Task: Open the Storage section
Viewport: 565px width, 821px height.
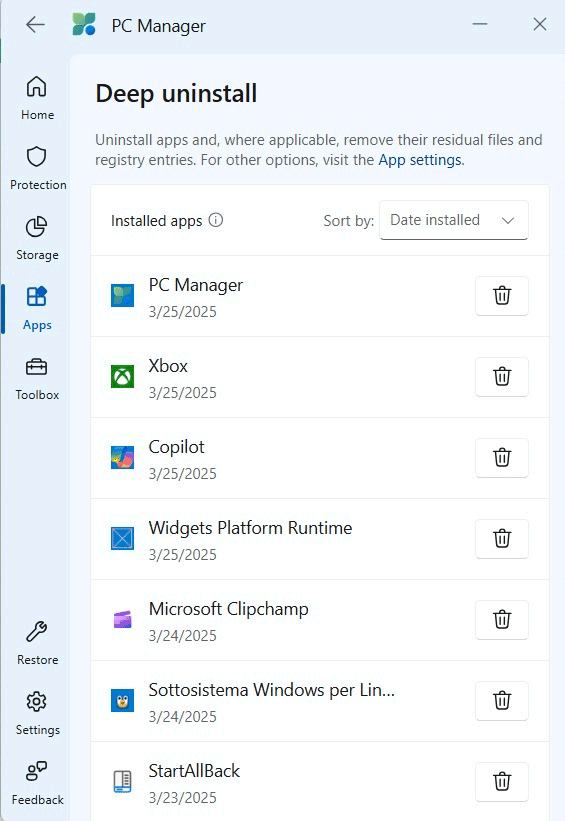Action: pos(37,238)
